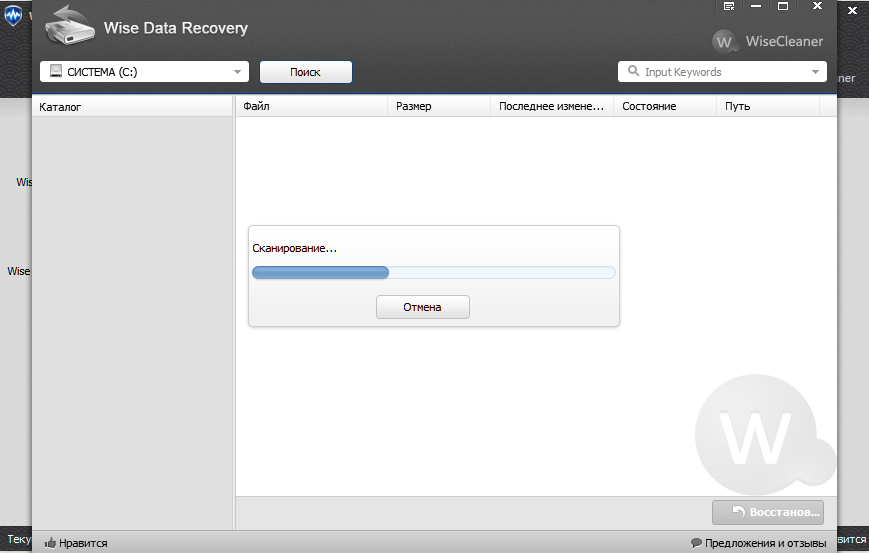
Task: Maximize the Wise Data Recovery window
Action: (783, 7)
